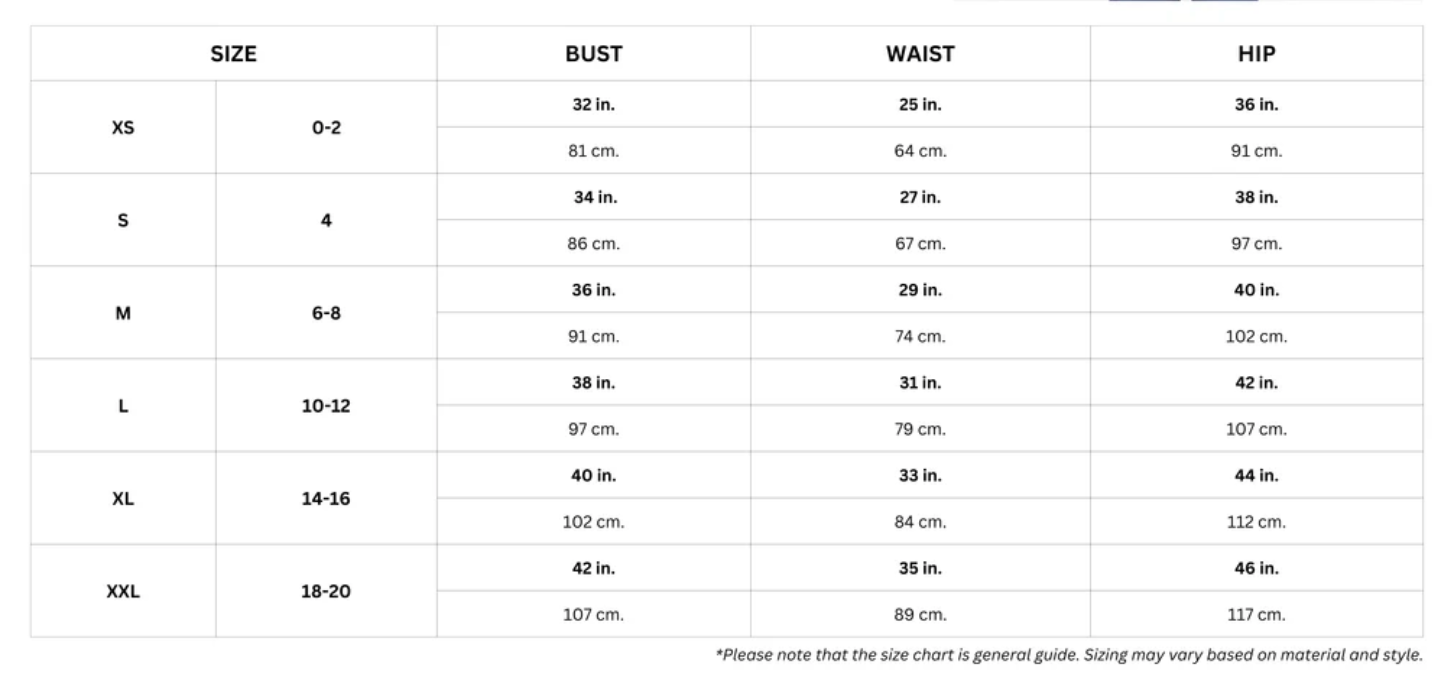Click the BUST column header

(594, 54)
